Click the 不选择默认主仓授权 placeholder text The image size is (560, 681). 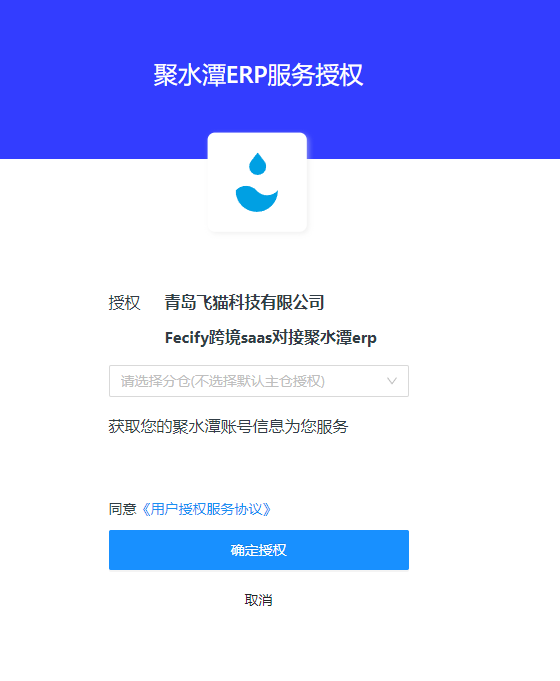pos(258,381)
